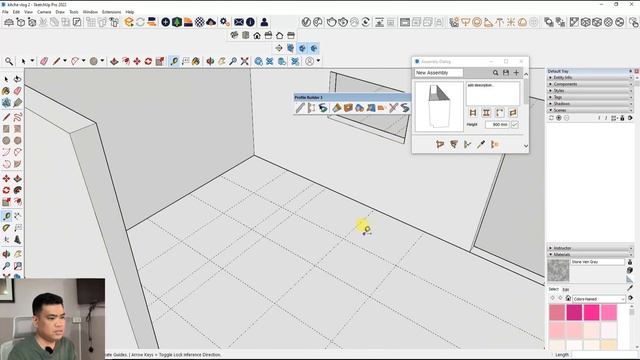The height and width of the screenshot is (360, 640).
Task: Expand the Assembly Dialog lower chevron
Action: [x=526, y=146]
